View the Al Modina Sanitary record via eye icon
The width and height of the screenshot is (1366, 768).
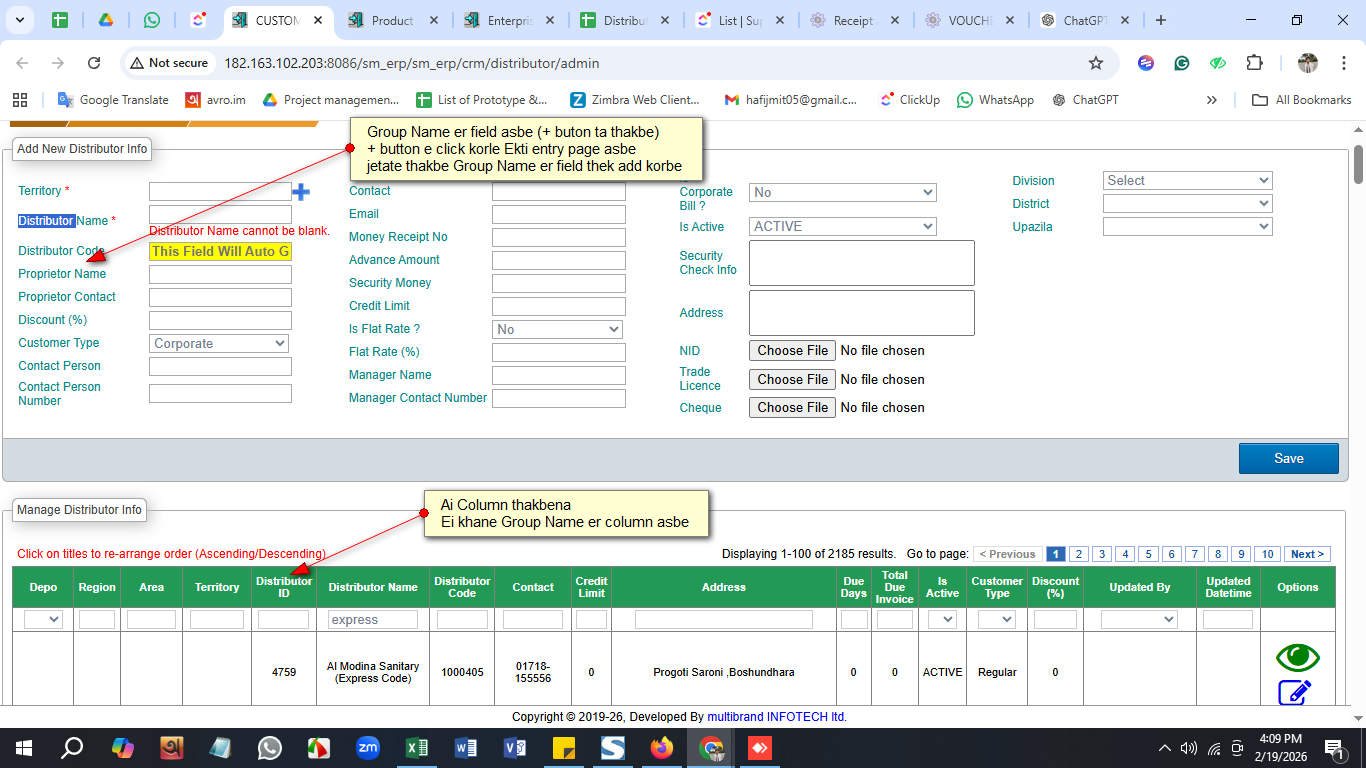(1297, 657)
